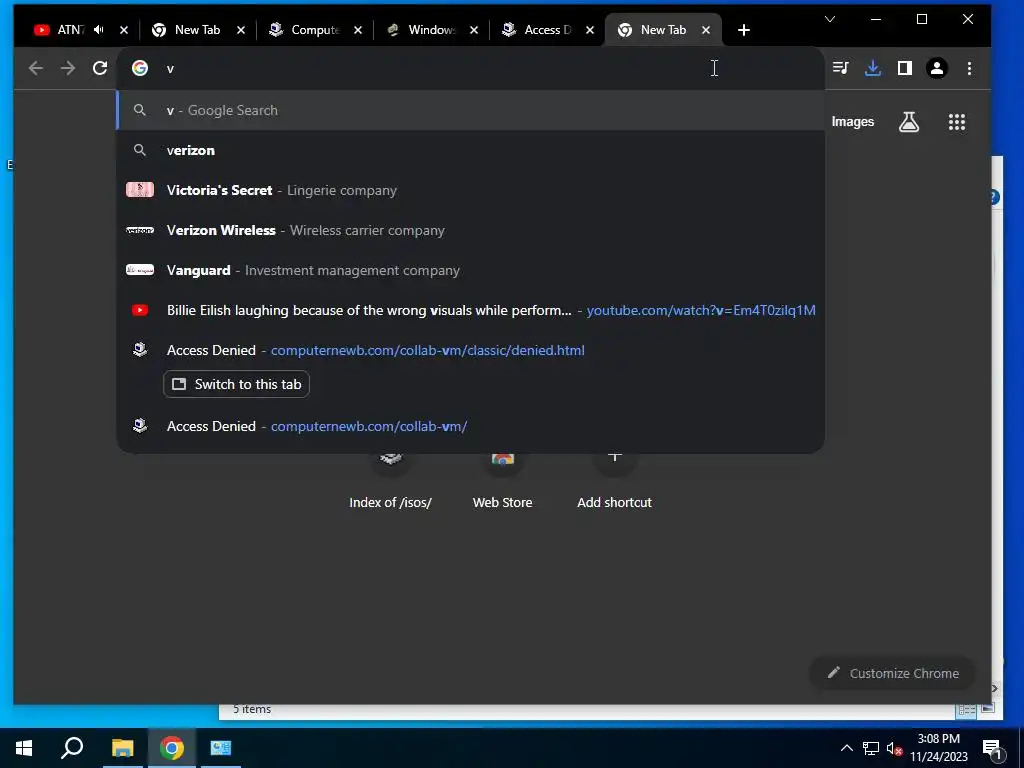Choose the verizon search suggestion
The height and width of the screenshot is (768, 1024).
point(470,150)
